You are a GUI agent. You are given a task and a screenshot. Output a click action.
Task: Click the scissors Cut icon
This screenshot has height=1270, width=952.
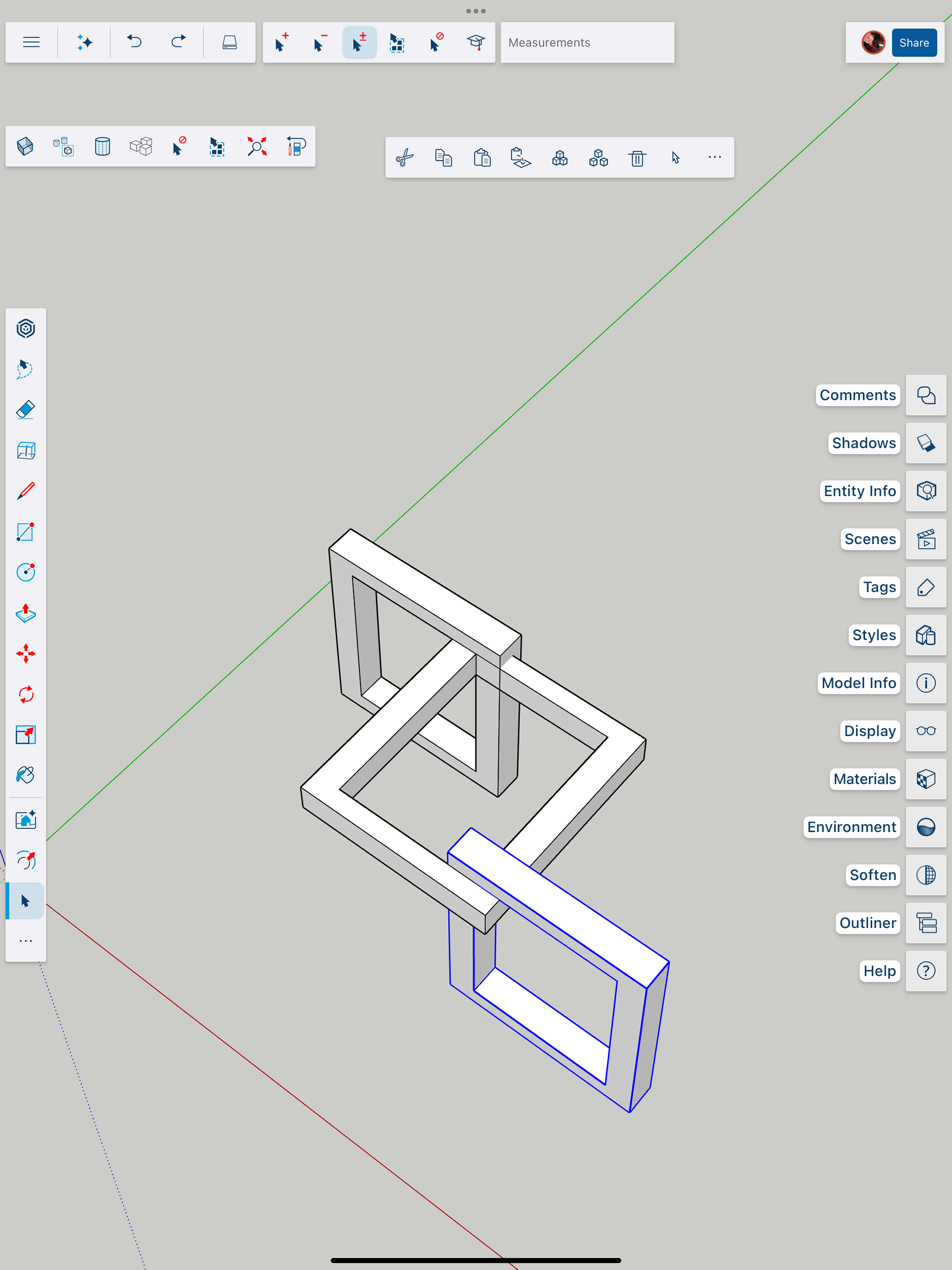point(405,157)
